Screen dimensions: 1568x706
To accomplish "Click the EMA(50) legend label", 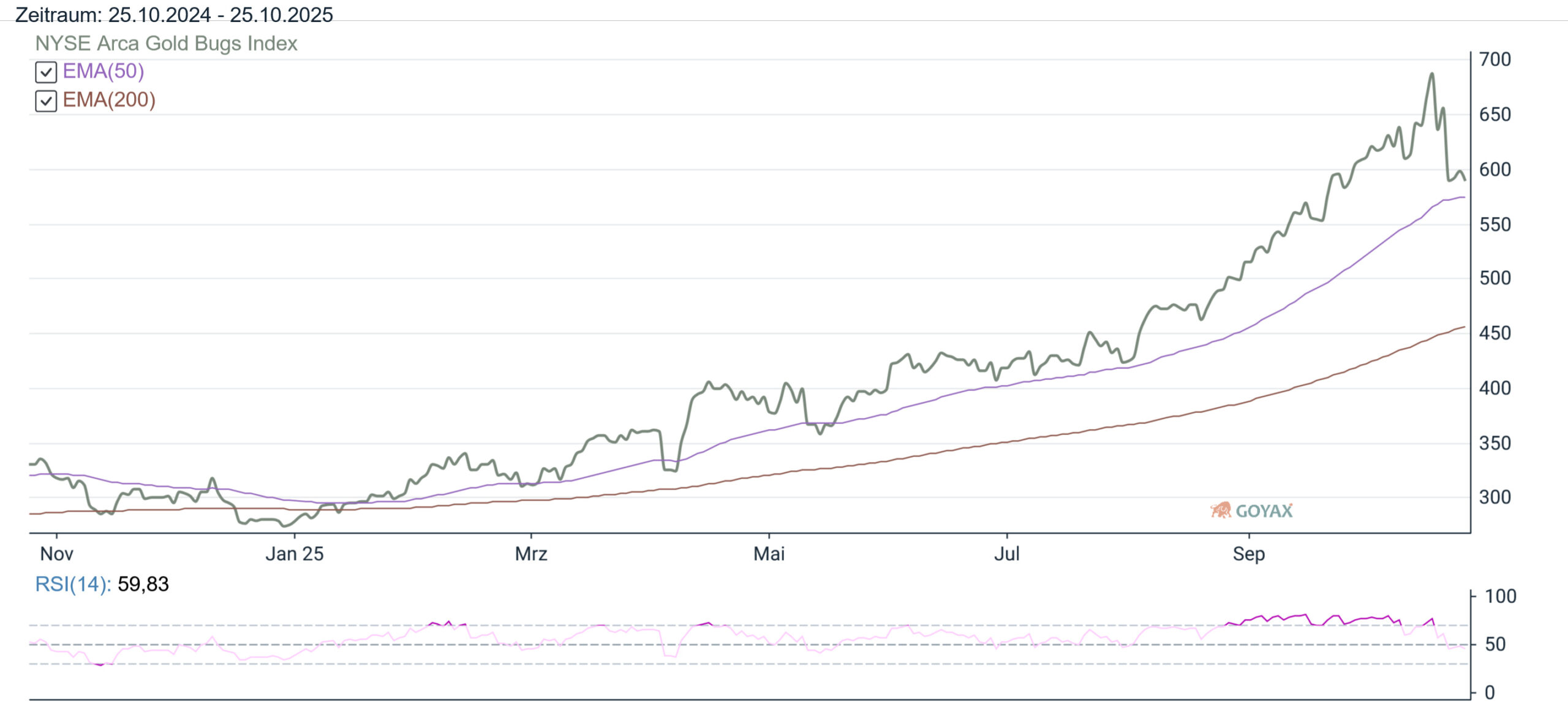I will [x=104, y=71].
